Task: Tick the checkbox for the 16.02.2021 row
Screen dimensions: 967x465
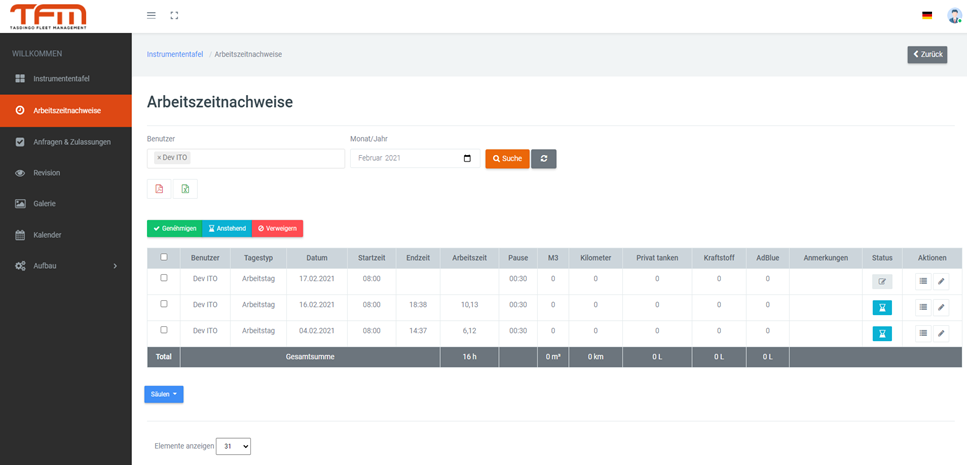Action: (163, 304)
